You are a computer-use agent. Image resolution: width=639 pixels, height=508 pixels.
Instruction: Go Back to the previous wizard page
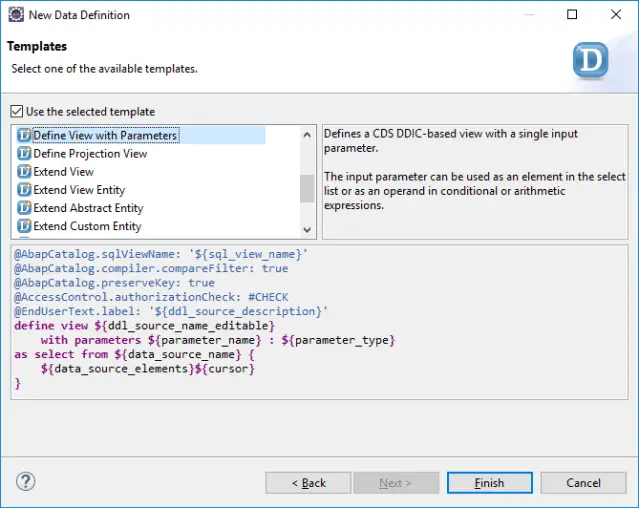point(308,483)
